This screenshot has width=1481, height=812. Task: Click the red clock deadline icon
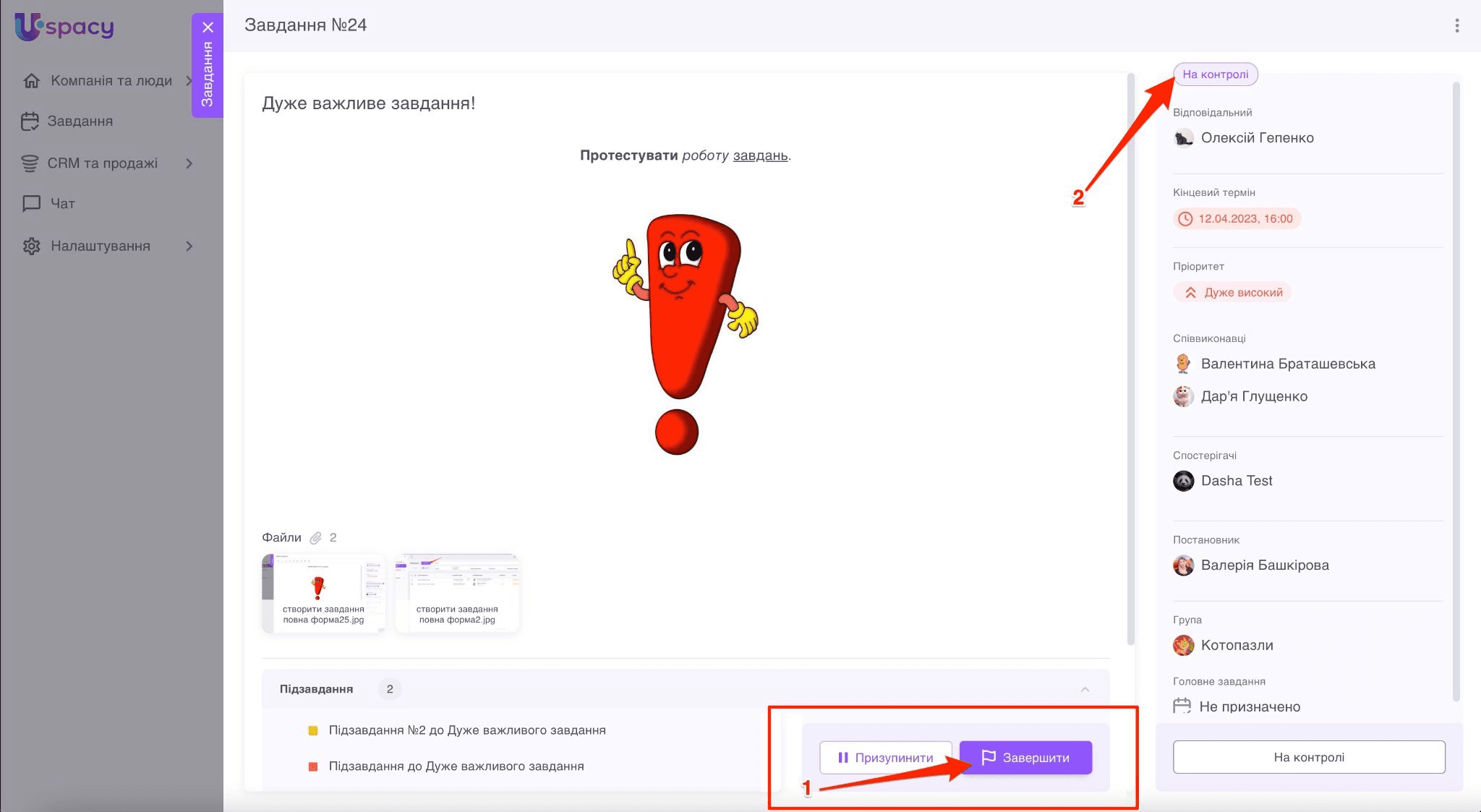1185,219
